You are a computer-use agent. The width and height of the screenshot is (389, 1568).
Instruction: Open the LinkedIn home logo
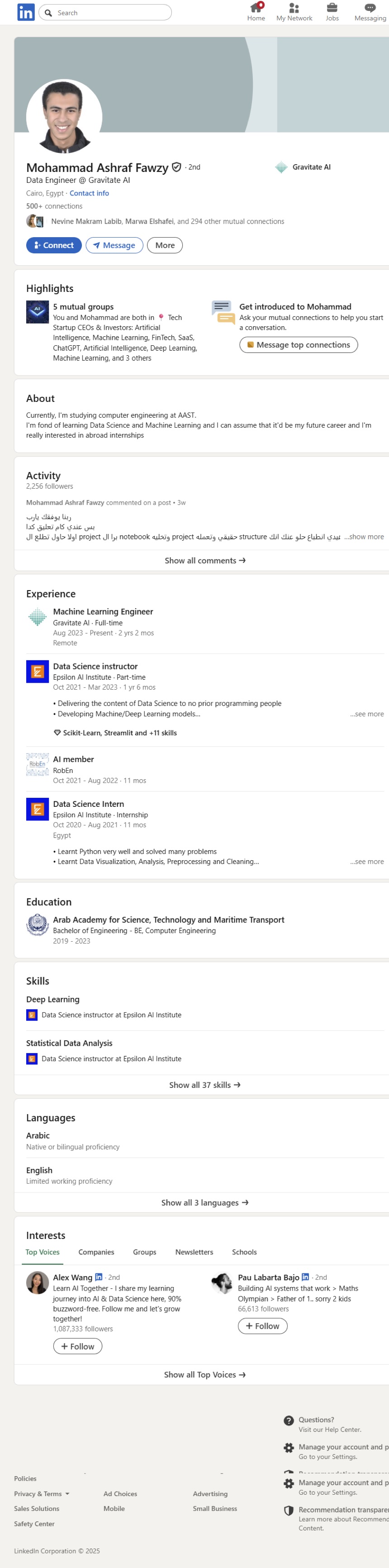tap(26, 12)
